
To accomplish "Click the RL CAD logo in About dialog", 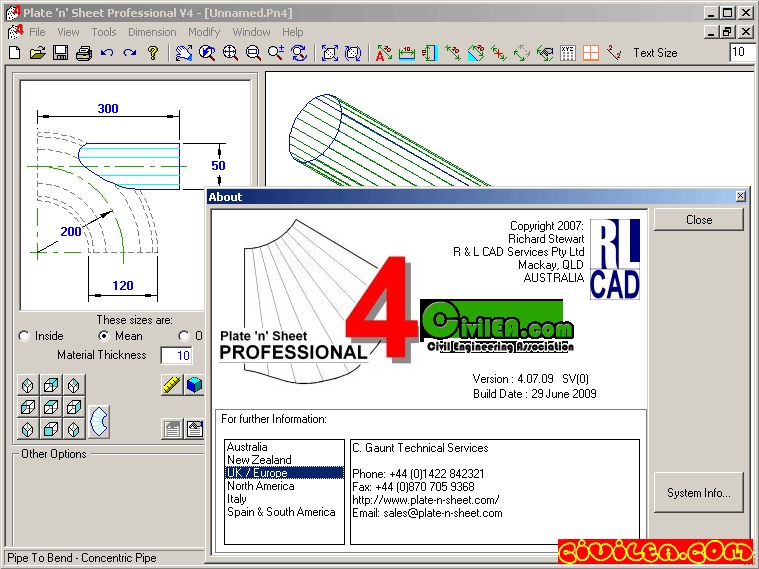I will coord(615,259).
